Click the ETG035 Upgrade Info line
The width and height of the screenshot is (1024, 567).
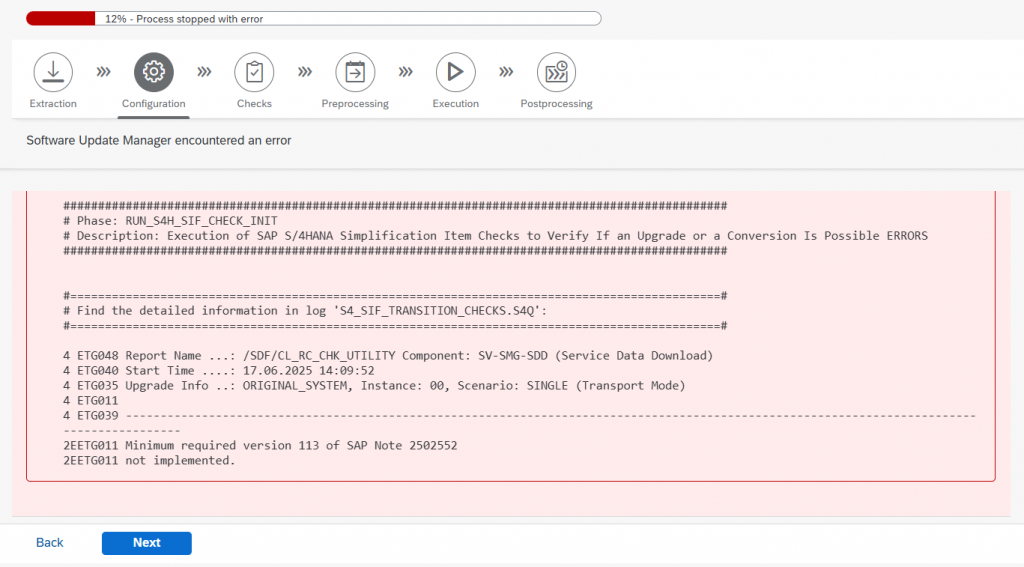tap(374, 386)
